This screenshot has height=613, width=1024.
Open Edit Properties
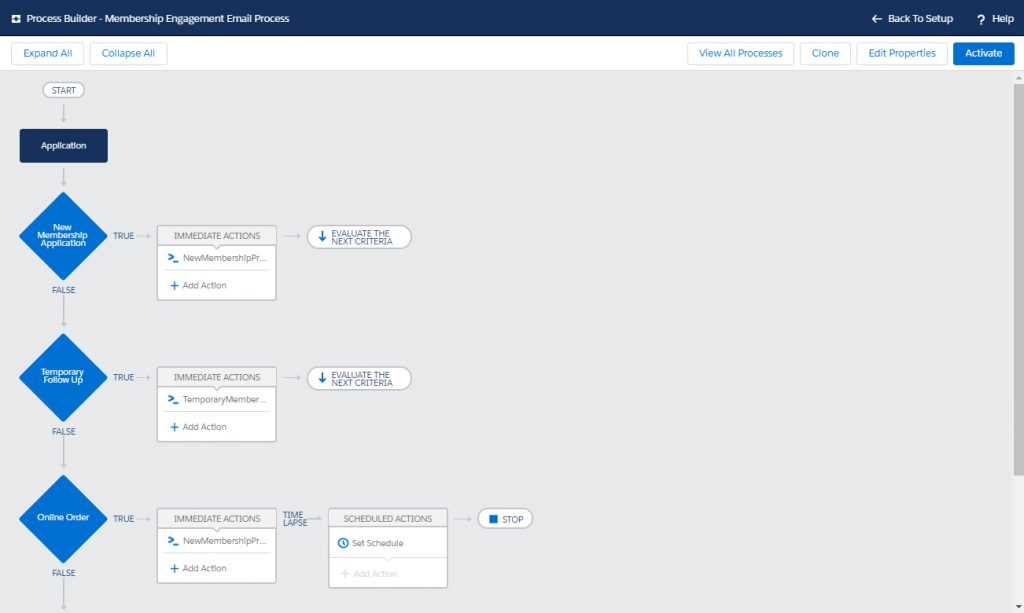[901, 53]
